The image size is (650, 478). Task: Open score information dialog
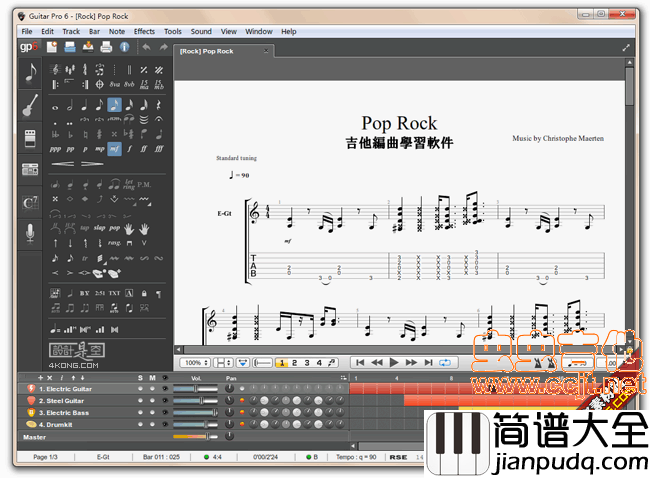[124, 47]
